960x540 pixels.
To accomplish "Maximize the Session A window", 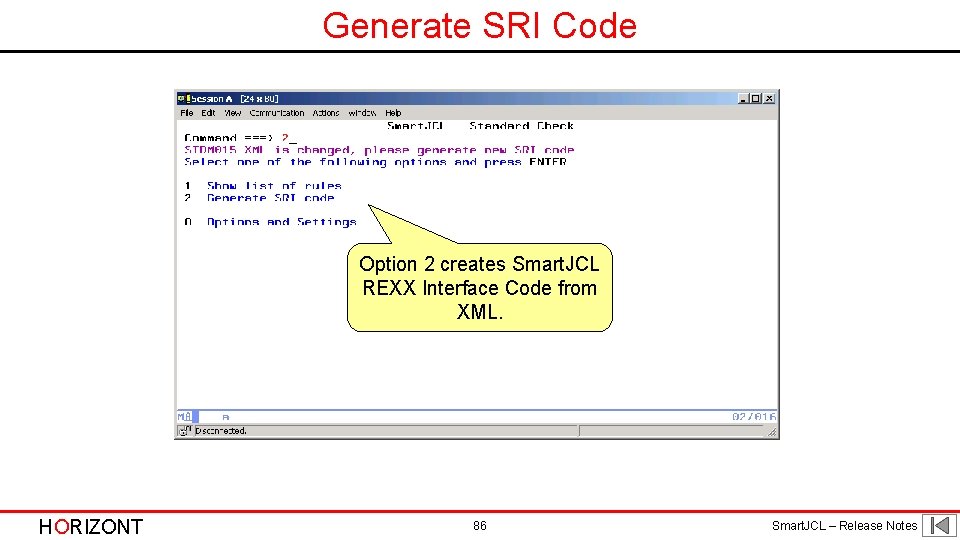I will pyautogui.click(x=756, y=99).
